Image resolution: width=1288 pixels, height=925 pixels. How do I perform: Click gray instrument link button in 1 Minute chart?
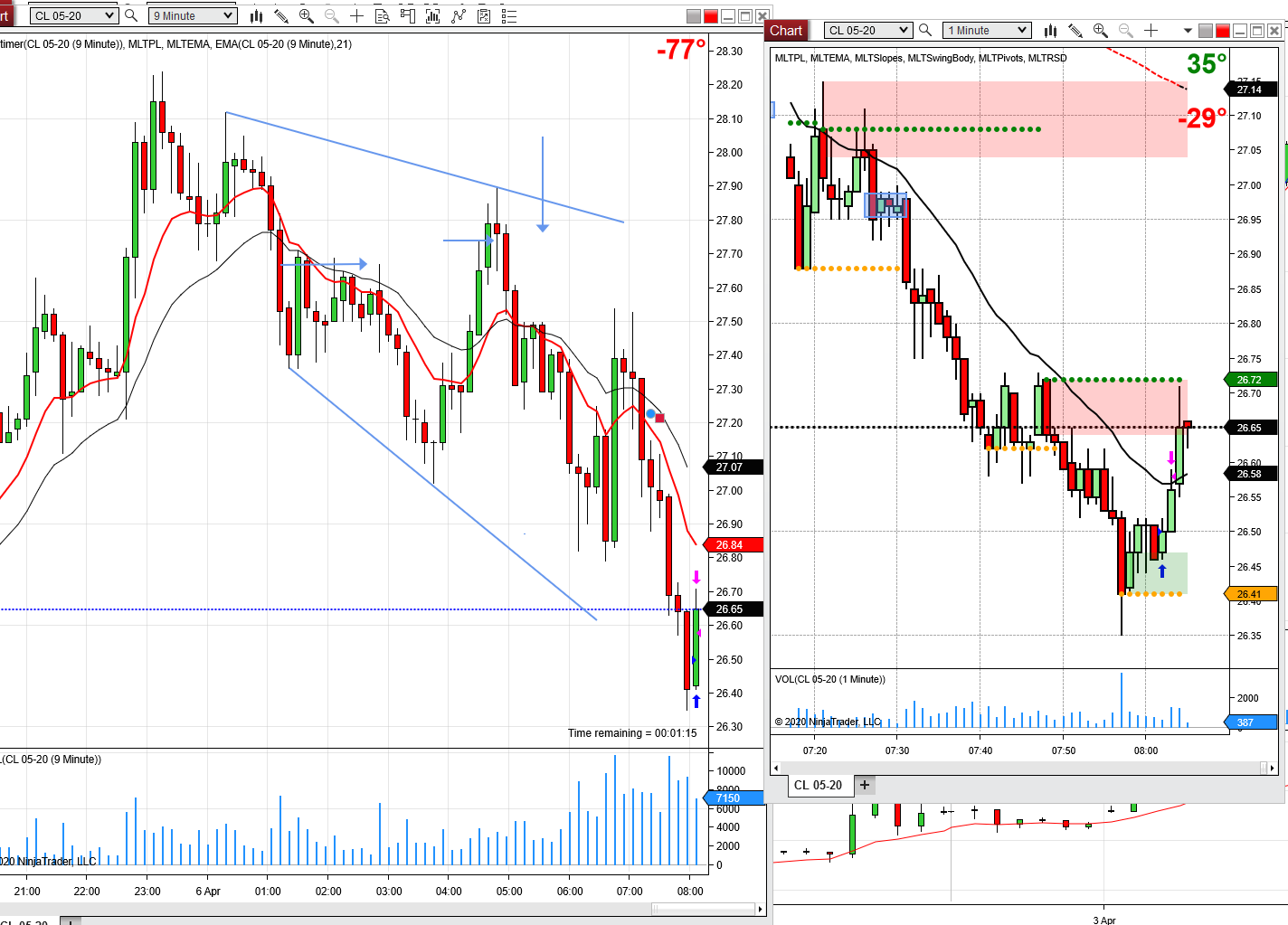coord(1206,31)
